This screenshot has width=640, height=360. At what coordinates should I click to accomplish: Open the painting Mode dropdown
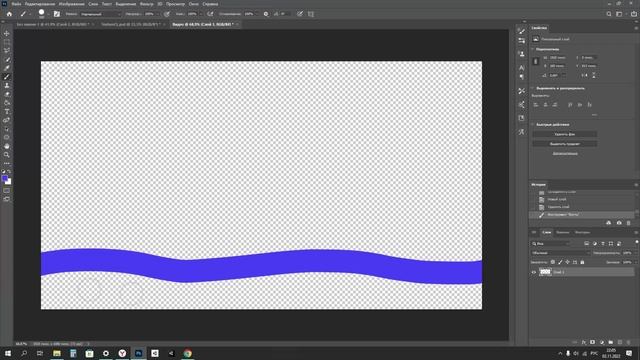coord(100,14)
